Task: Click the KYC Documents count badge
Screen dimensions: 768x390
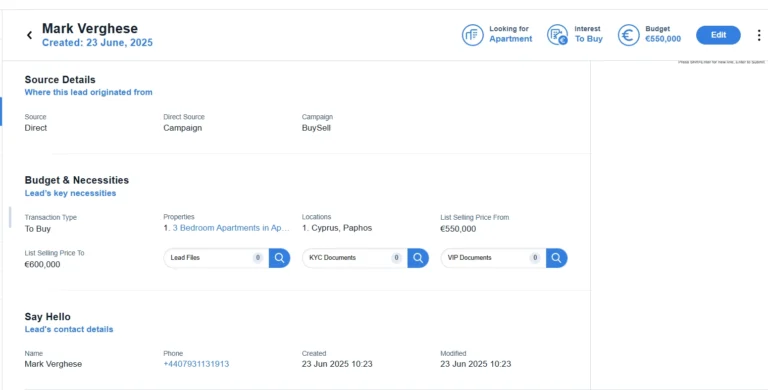Action: (x=396, y=258)
